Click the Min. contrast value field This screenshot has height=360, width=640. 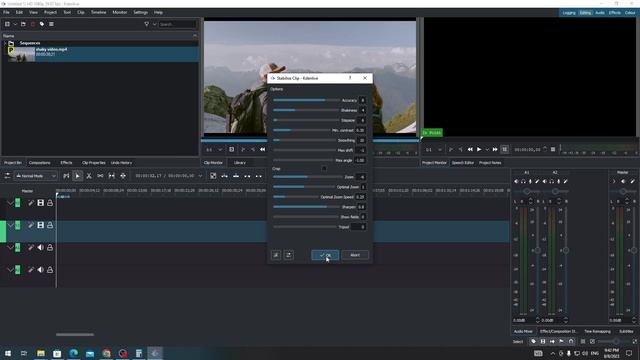click(x=360, y=130)
